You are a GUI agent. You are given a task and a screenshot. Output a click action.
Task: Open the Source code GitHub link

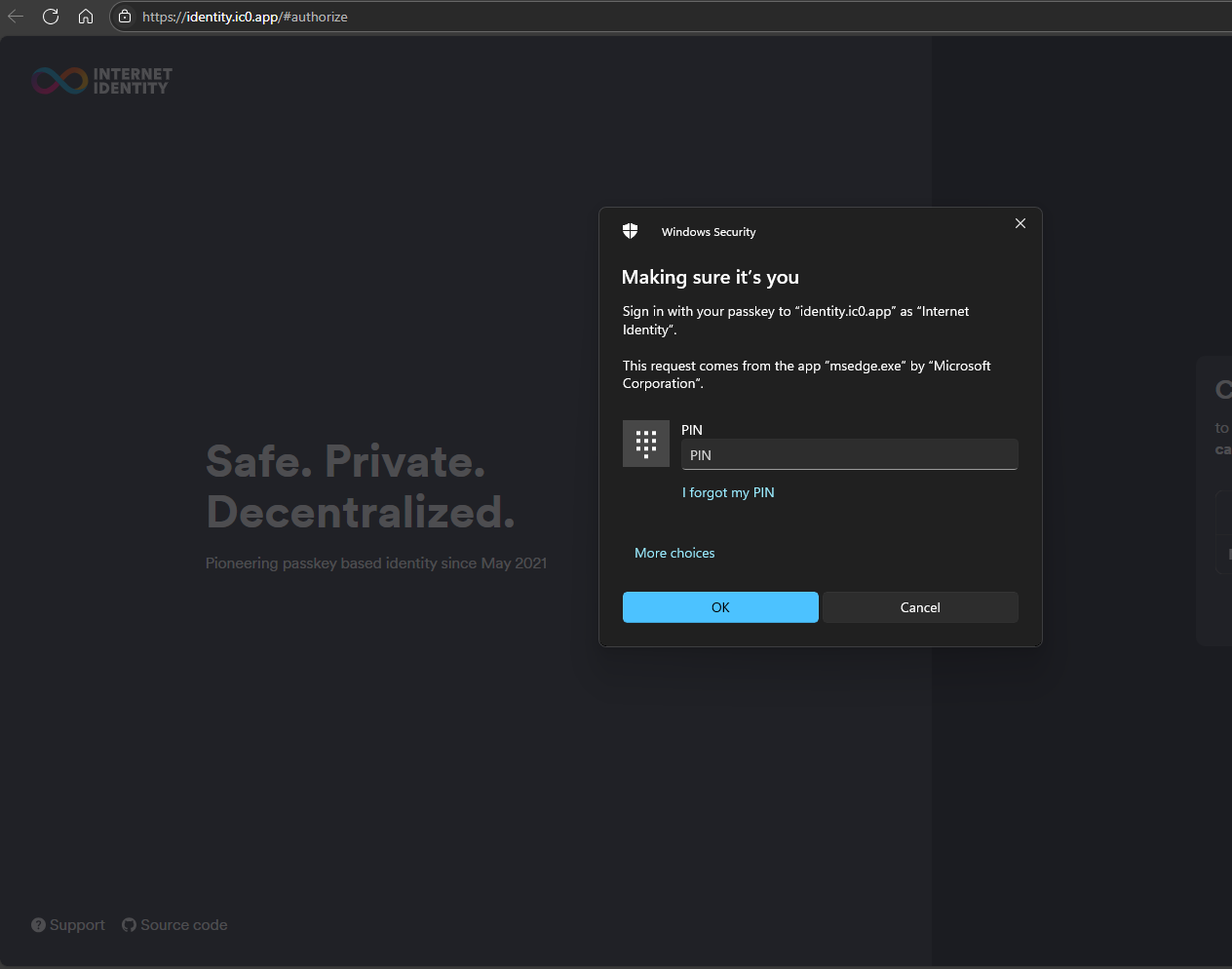pyautogui.click(x=174, y=925)
